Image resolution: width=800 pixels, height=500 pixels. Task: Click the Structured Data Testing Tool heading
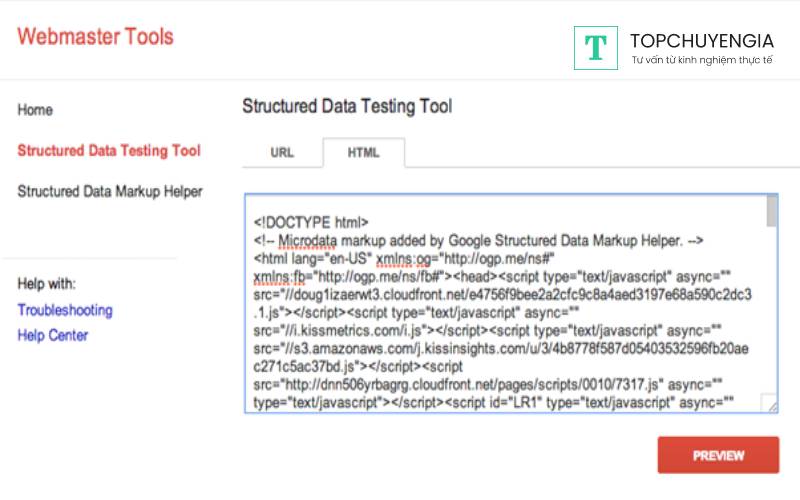(347, 106)
